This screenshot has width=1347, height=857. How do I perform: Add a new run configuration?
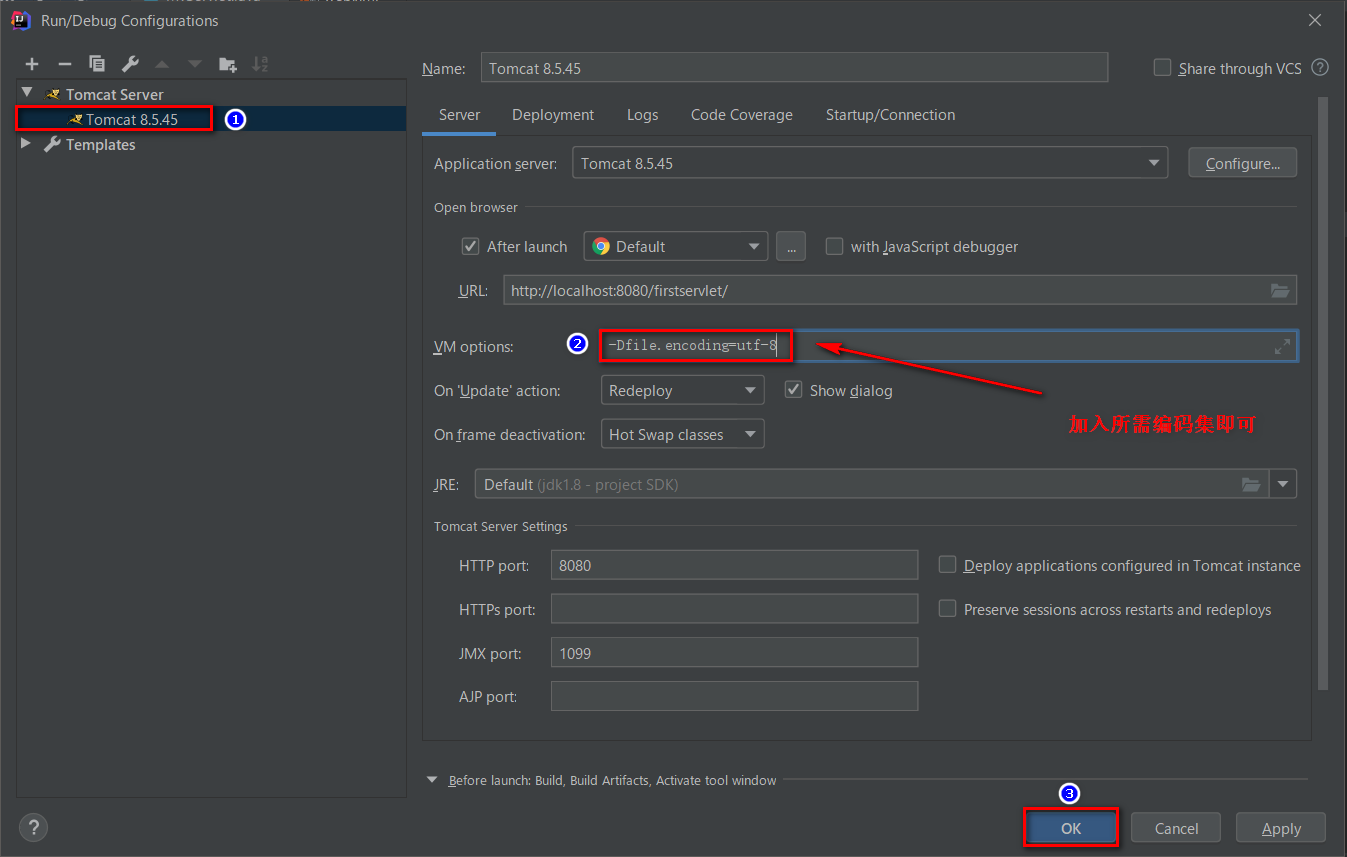32,64
